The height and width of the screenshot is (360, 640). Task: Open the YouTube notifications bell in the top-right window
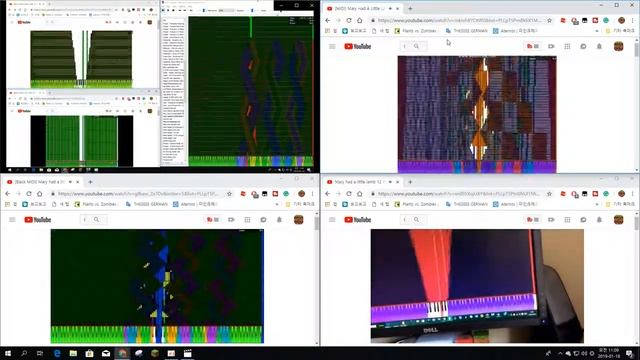[x=599, y=47]
